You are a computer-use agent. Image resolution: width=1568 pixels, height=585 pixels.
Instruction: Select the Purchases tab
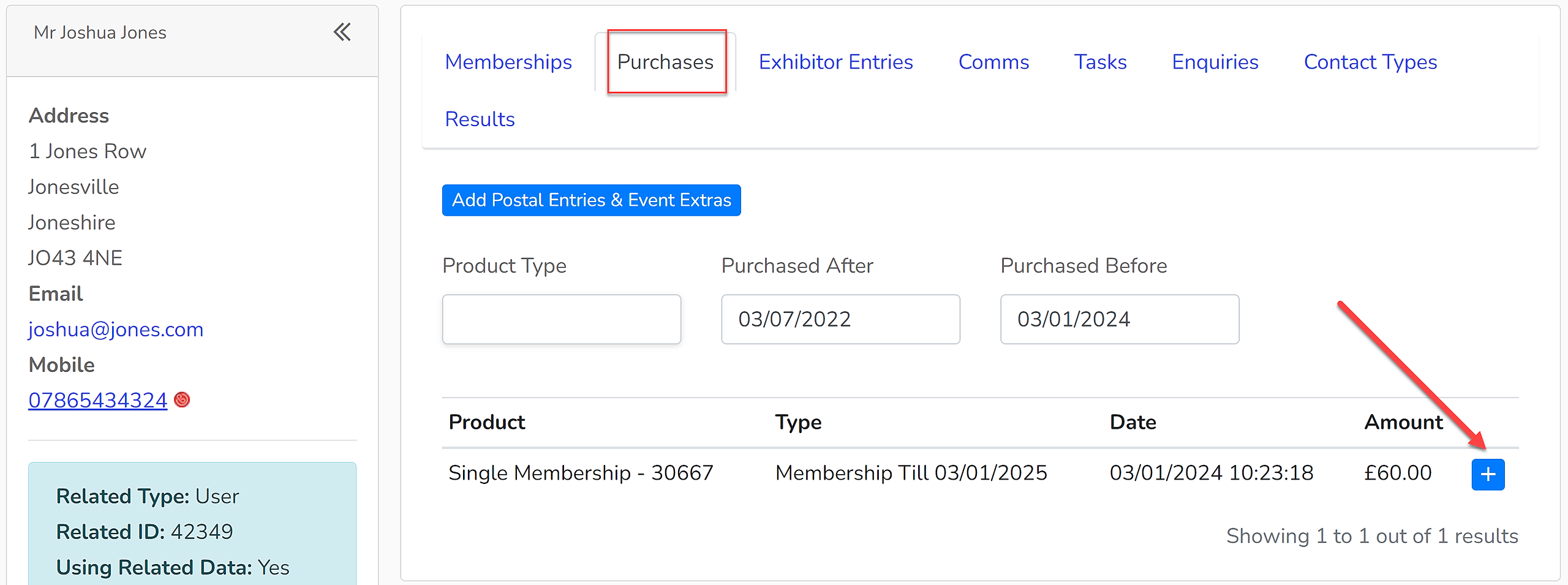click(x=665, y=62)
